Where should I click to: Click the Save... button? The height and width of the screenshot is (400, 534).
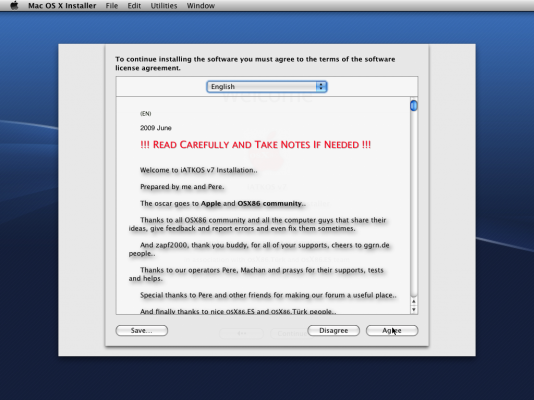pos(142,330)
